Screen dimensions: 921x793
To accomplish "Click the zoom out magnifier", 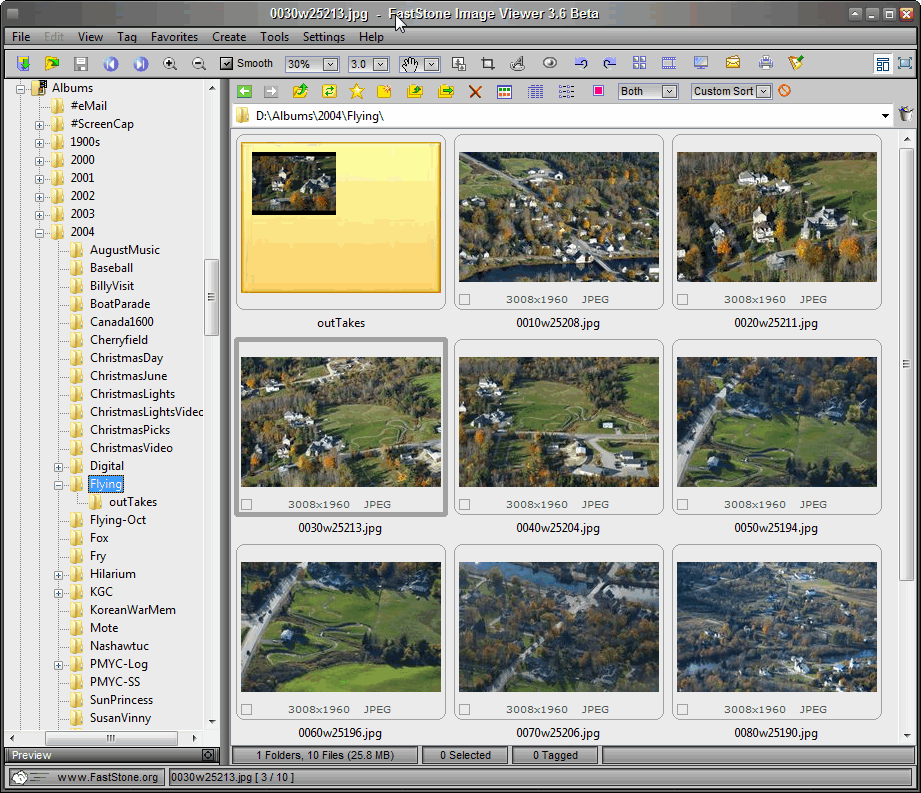I will click(199, 63).
